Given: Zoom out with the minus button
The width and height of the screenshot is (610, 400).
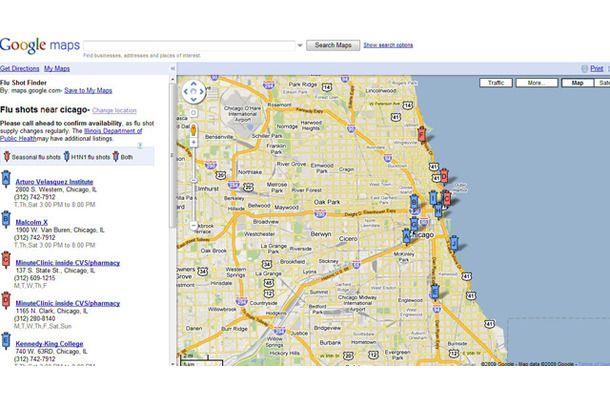Looking at the screenshot, I should tap(193, 225).
